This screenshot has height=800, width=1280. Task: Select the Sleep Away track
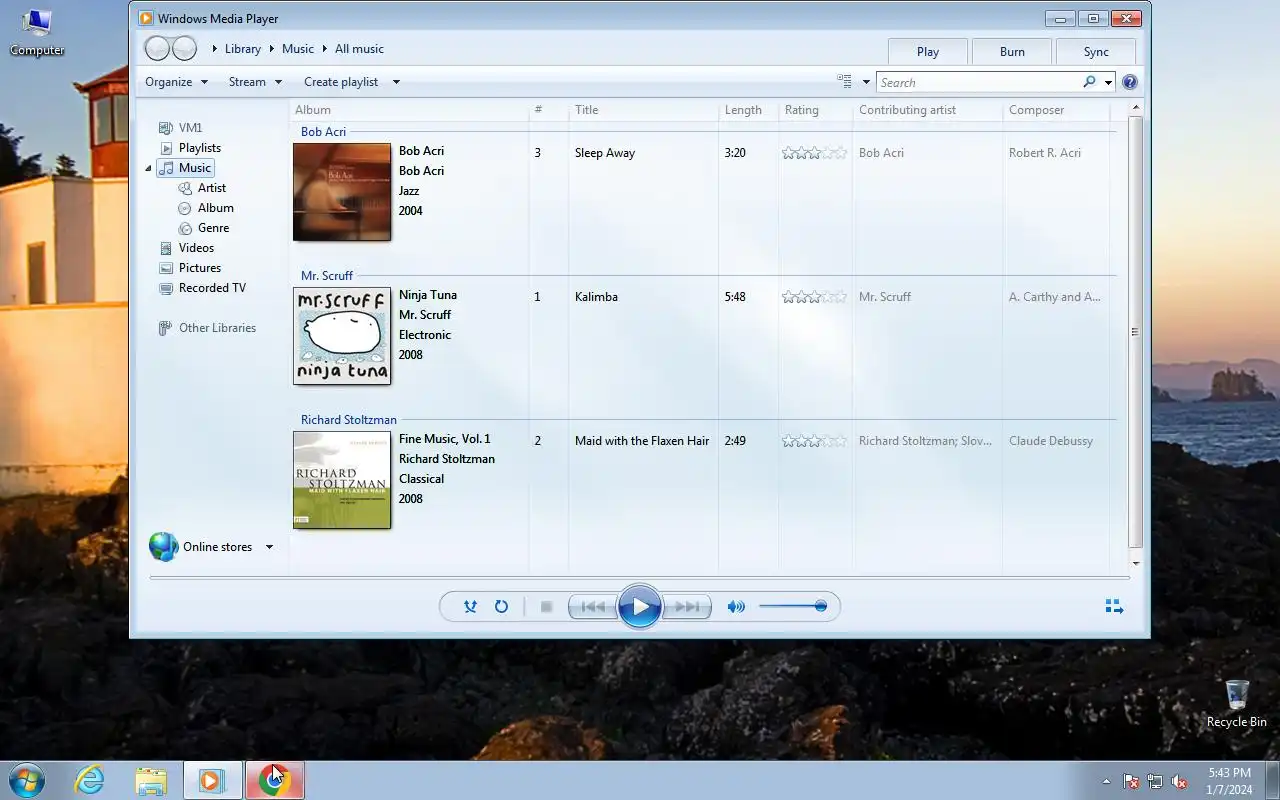coord(605,153)
